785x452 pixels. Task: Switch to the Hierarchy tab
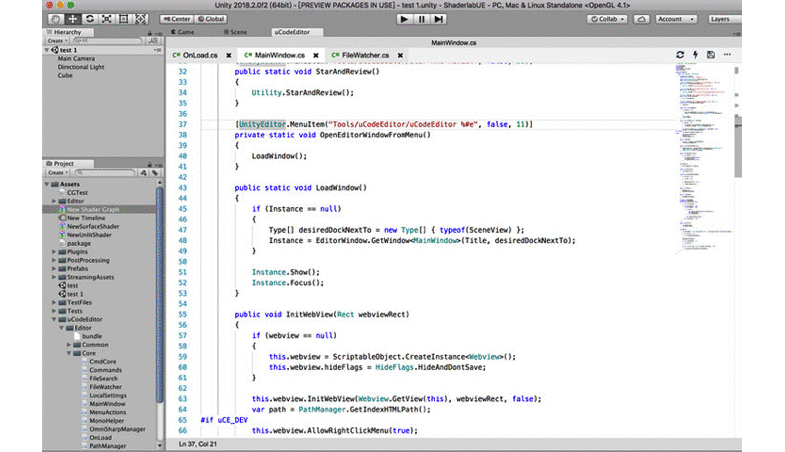pos(68,32)
